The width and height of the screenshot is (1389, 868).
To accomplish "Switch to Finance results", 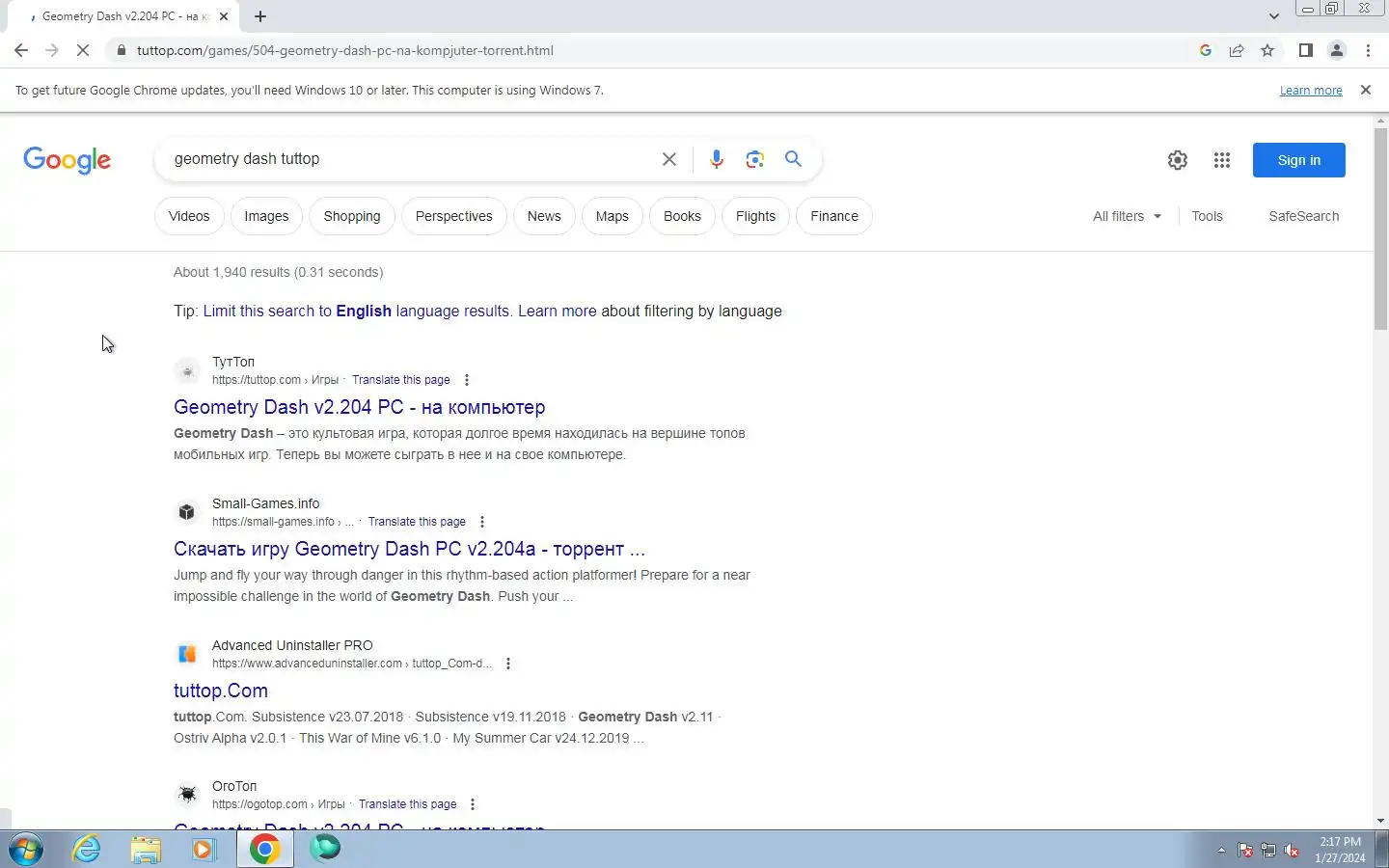I will [x=834, y=216].
